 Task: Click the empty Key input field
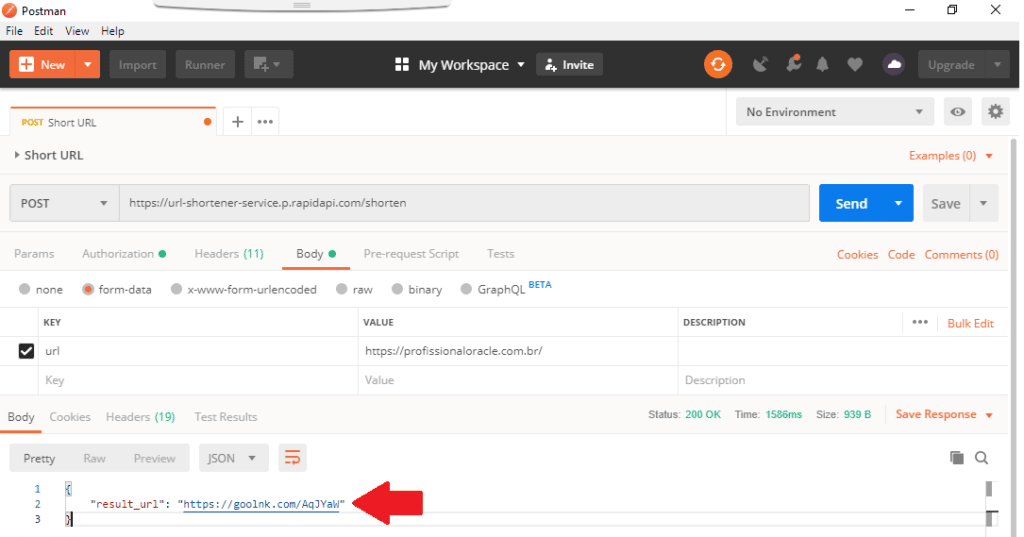click(x=199, y=380)
